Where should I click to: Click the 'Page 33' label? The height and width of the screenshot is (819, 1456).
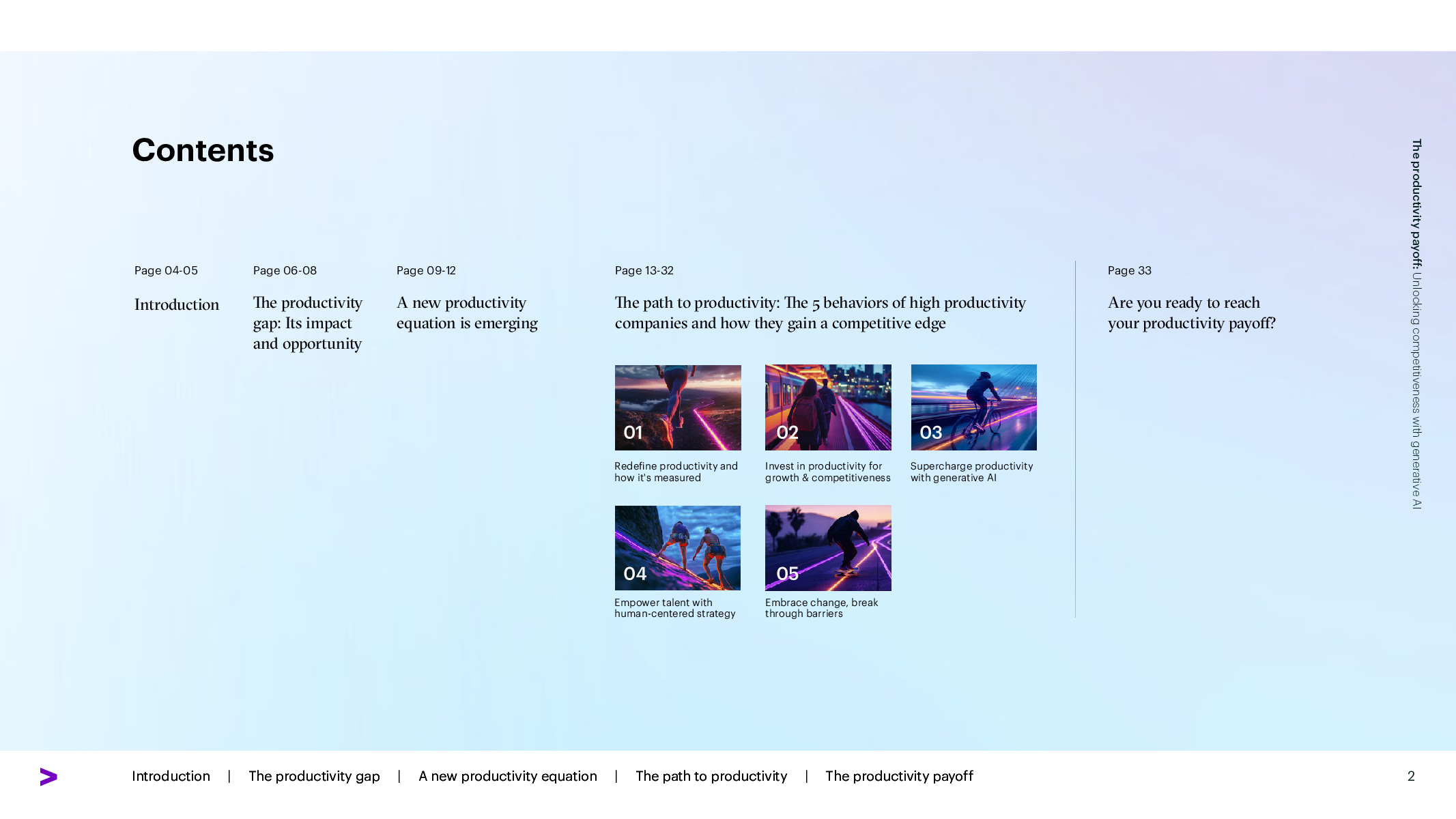(1129, 270)
